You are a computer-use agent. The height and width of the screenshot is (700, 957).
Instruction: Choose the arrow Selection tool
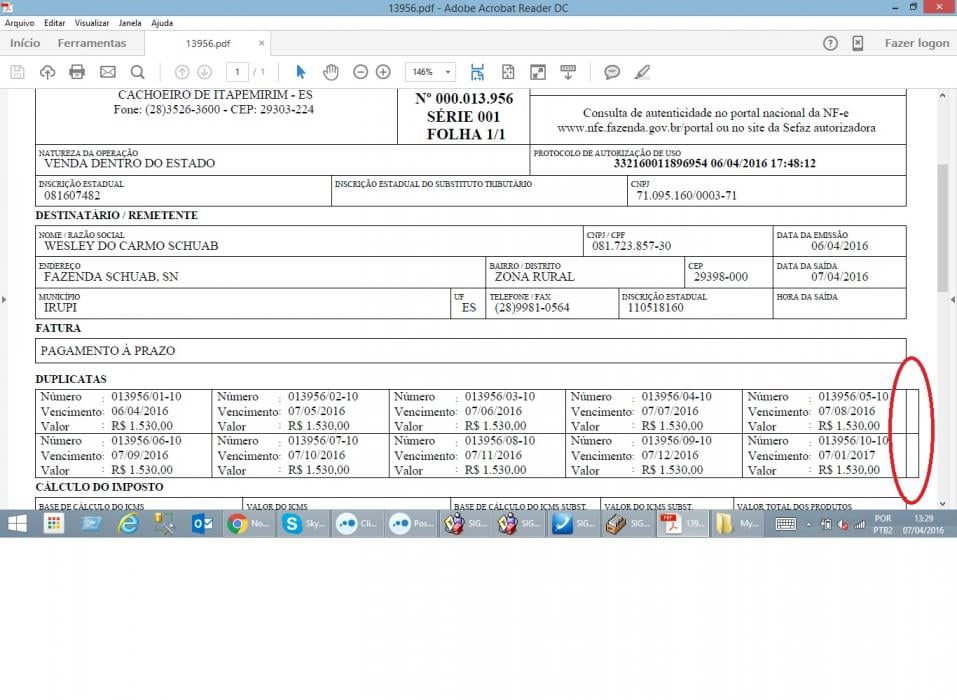pos(300,72)
